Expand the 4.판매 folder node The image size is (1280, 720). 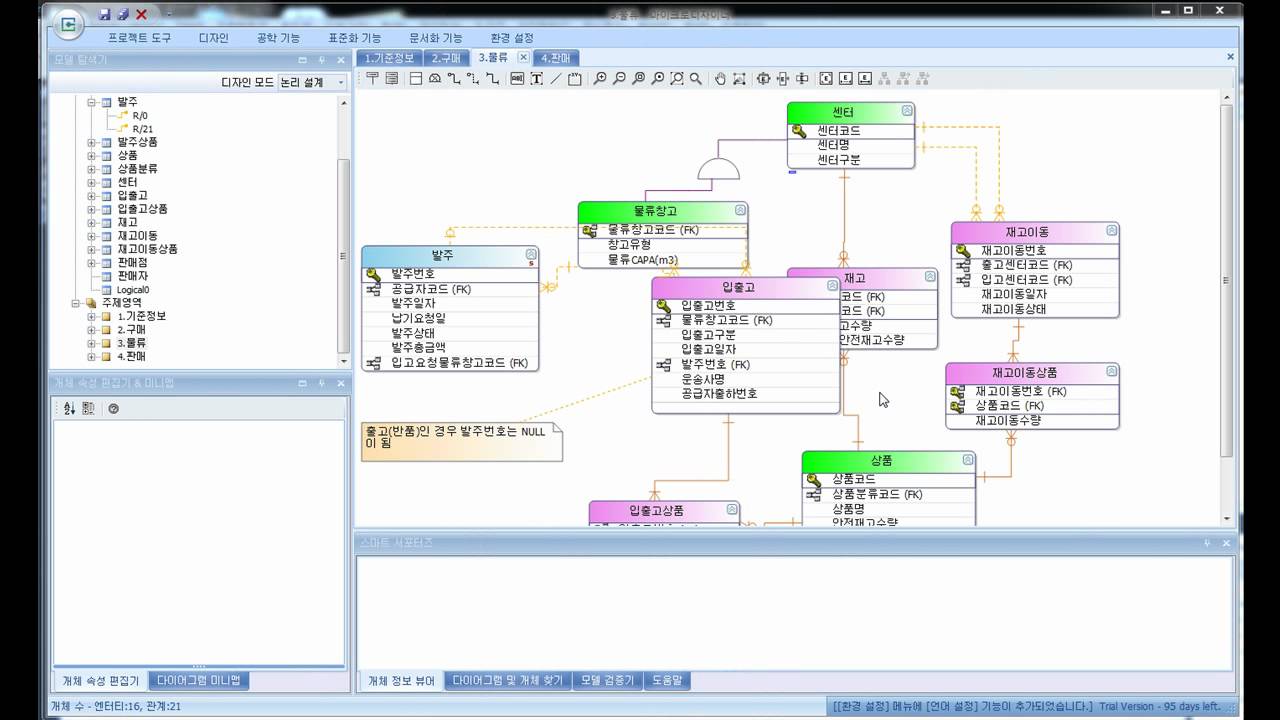point(91,356)
